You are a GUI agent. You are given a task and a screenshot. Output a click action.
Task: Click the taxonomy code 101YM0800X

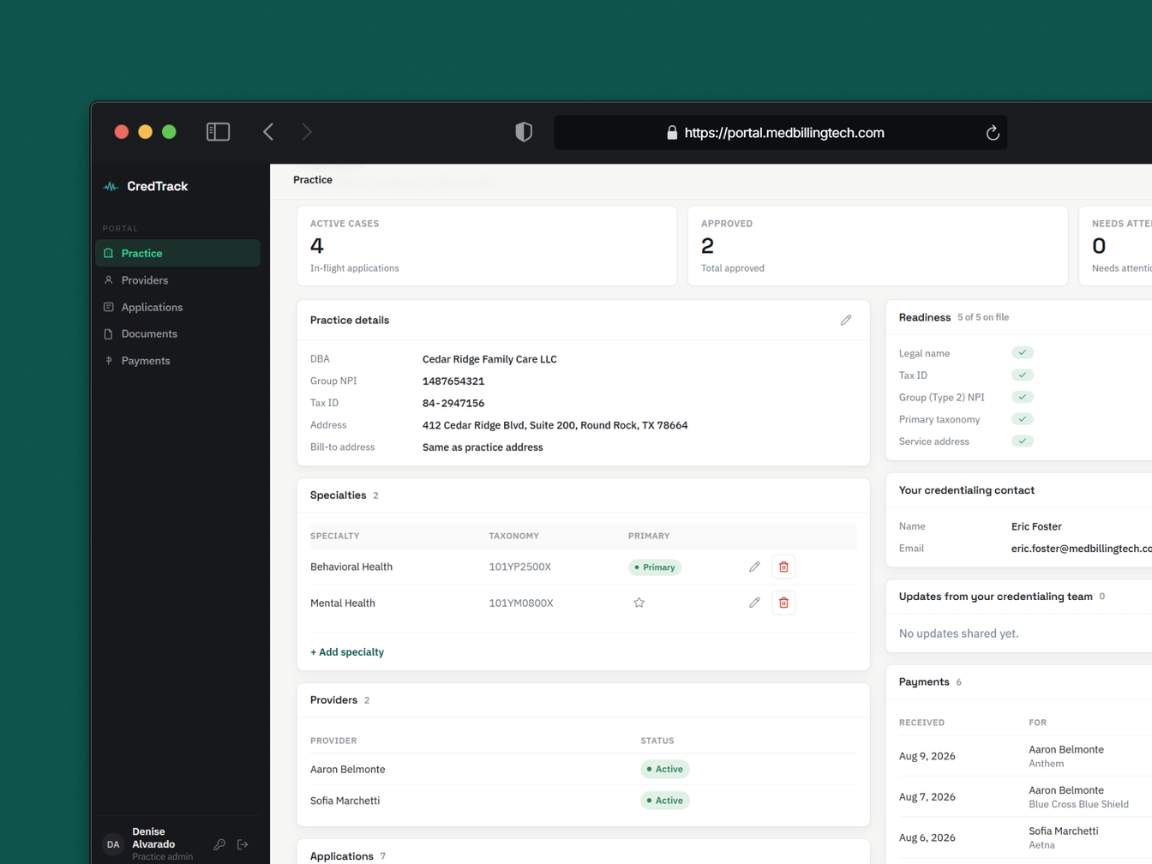[521, 603]
